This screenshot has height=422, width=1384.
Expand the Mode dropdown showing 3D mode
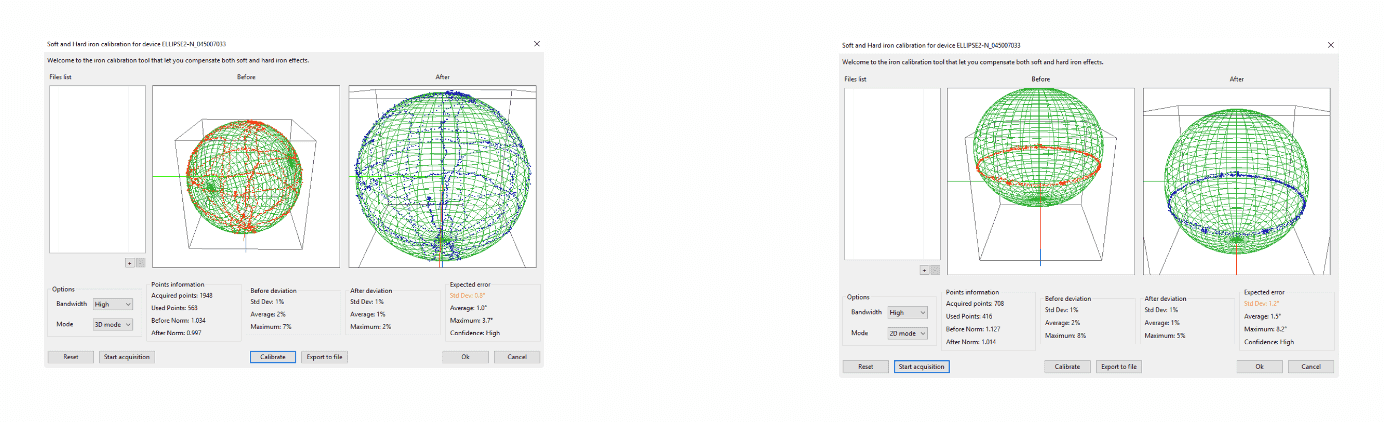[112, 324]
